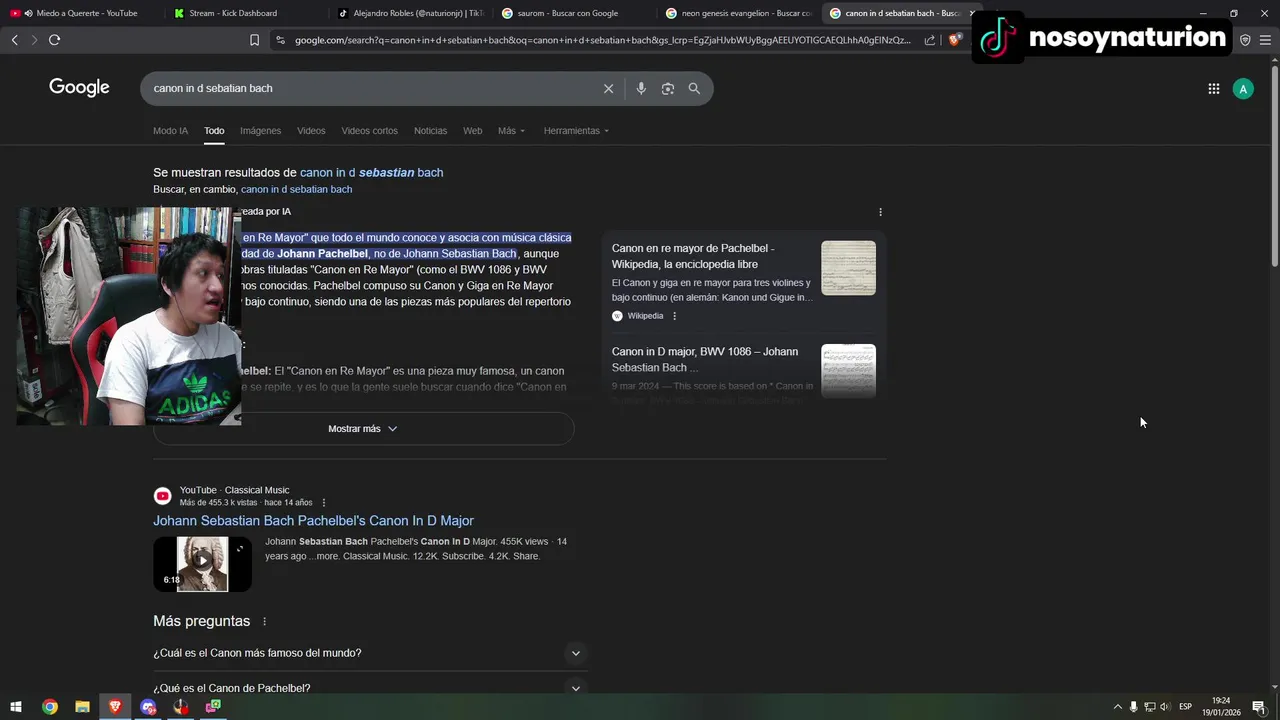Open site info icon beside the URL
Screen dimensions: 1280x720
pyautogui.click(x=280, y=40)
